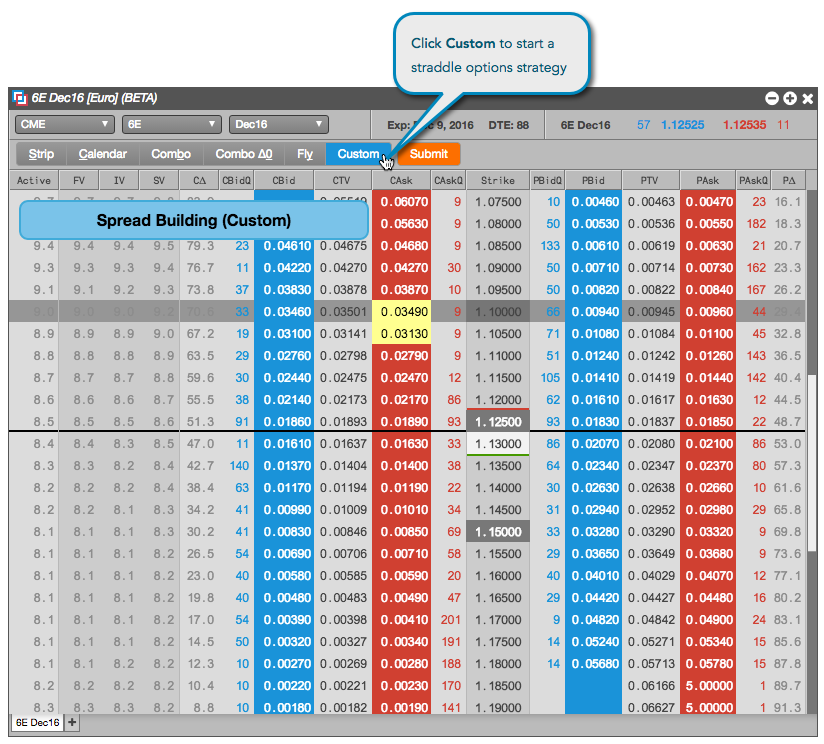Click the CBid column header
824x744 pixels.
point(284,180)
